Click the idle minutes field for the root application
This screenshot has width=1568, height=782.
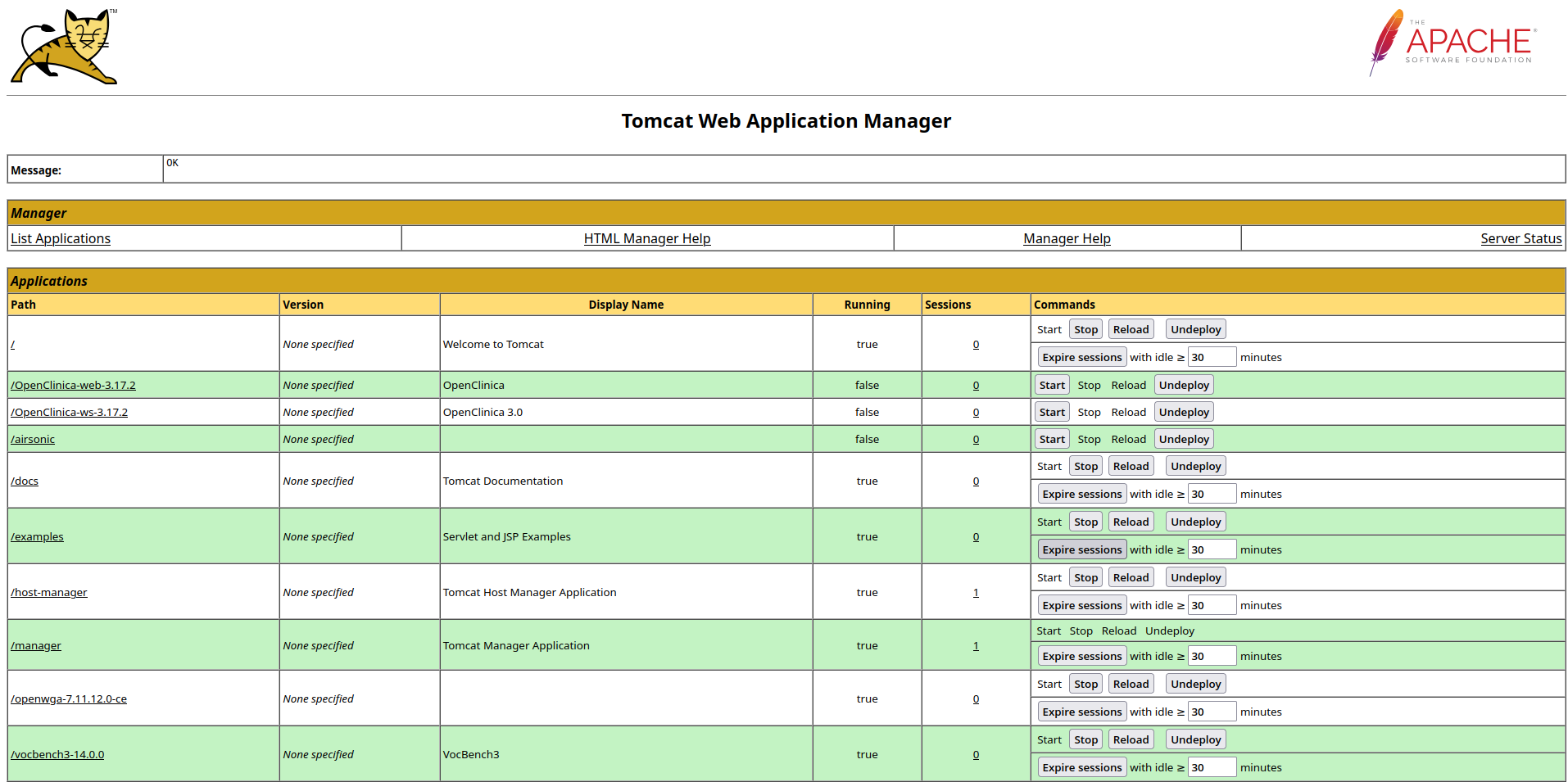coord(1212,356)
